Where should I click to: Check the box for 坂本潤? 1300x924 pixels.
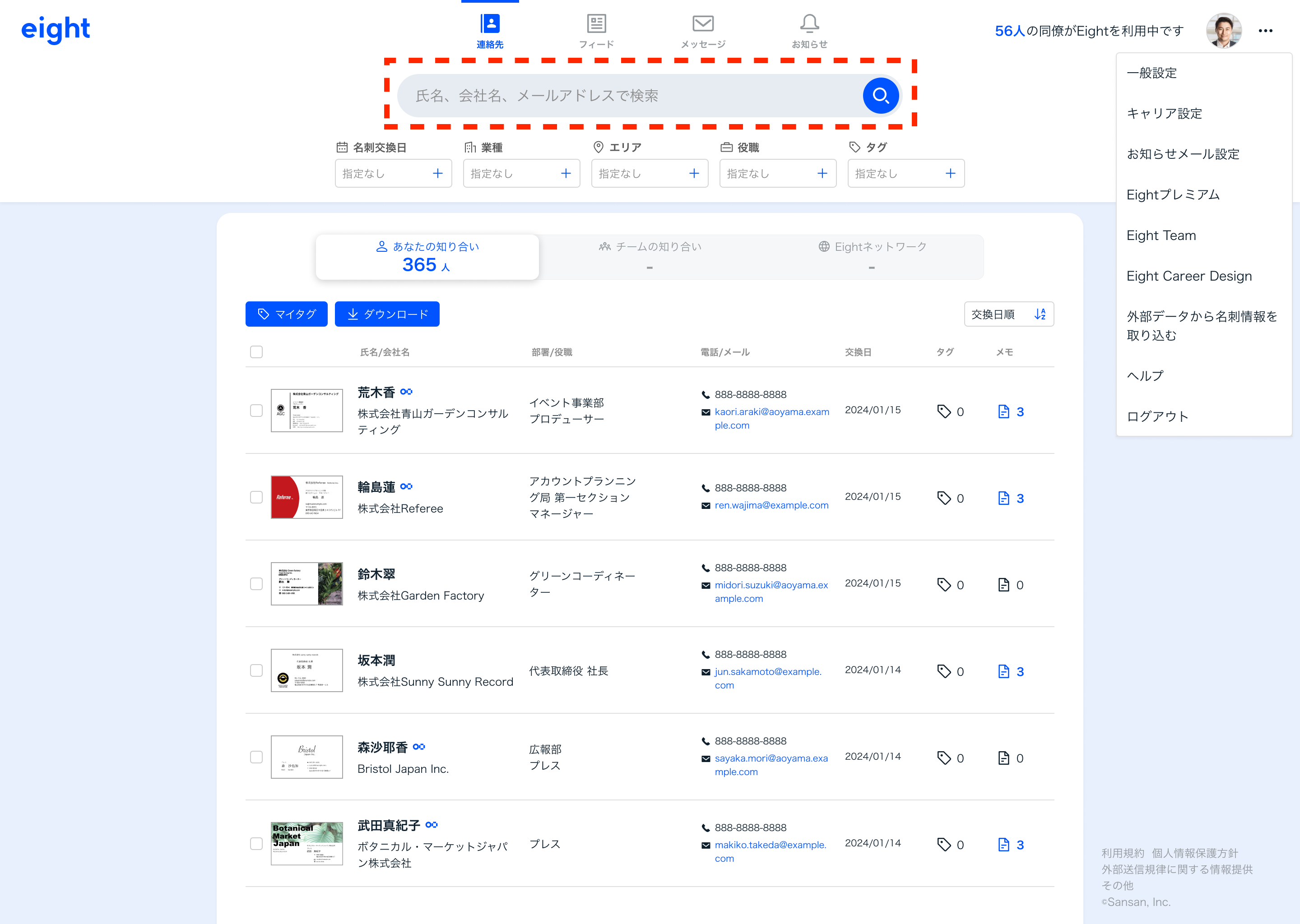tap(256, 670)
